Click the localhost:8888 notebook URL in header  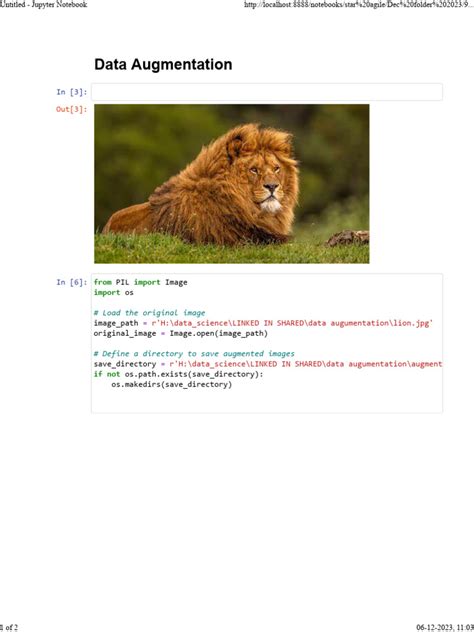359,5
